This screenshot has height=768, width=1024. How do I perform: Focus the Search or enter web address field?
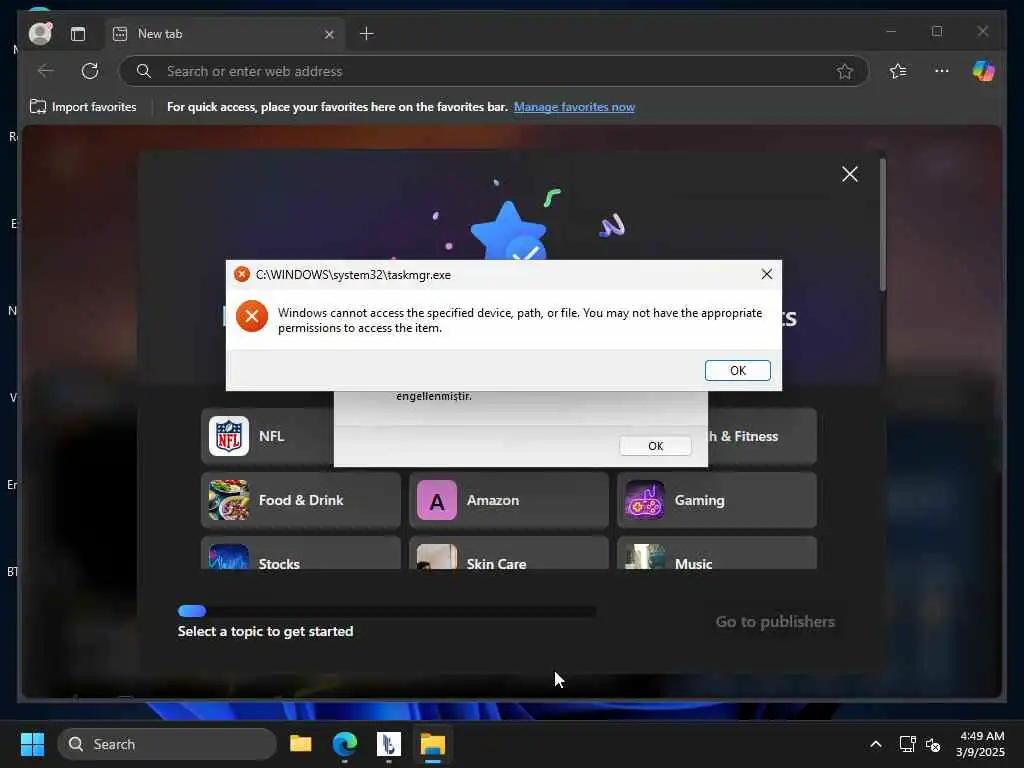pyautogui.click(x=493, y=71)
